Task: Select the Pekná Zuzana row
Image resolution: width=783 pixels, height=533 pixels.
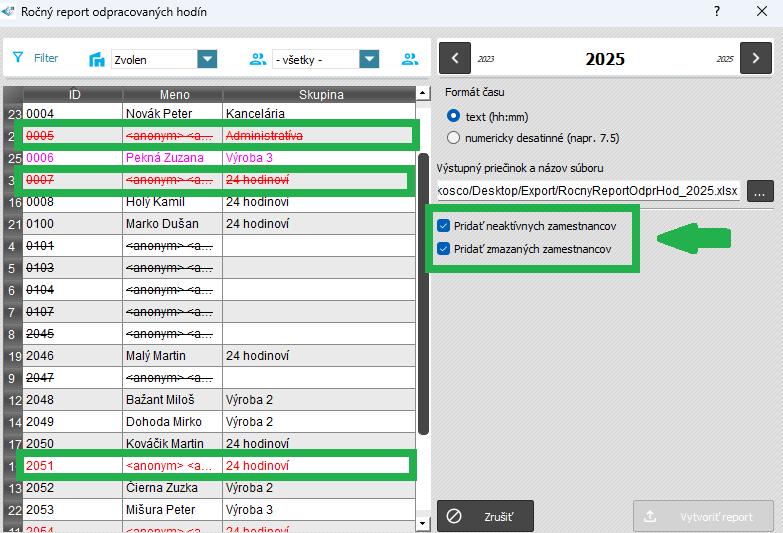Action: pos(170,158)
